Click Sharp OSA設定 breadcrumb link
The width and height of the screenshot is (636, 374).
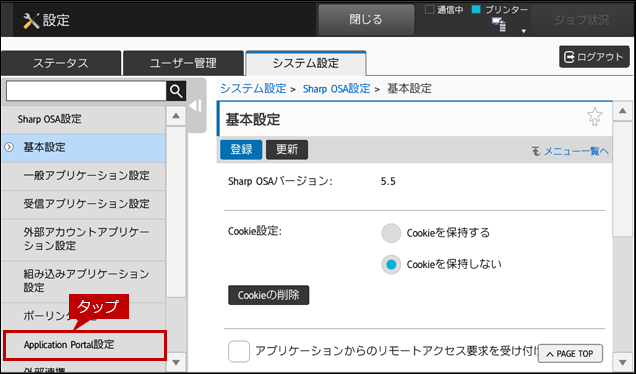337,88
